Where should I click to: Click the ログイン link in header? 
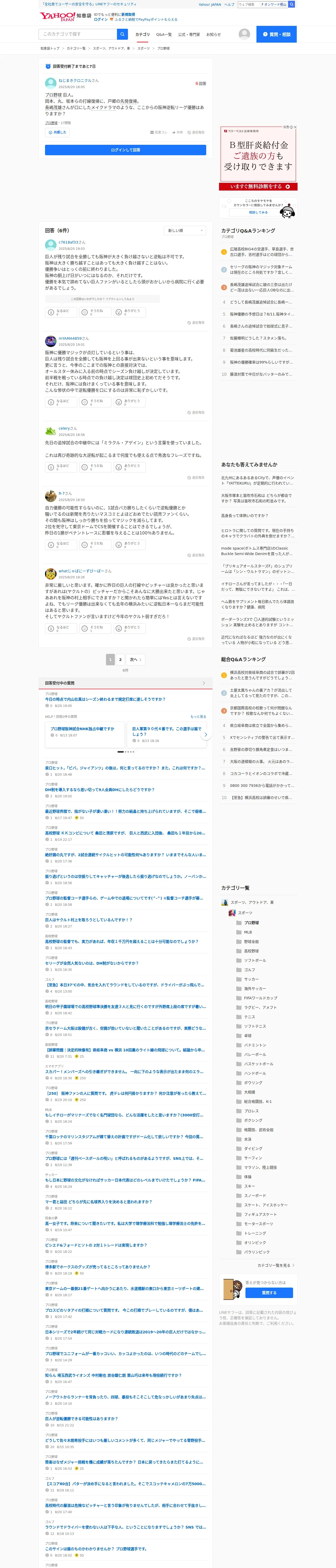[x=101, y=20]
